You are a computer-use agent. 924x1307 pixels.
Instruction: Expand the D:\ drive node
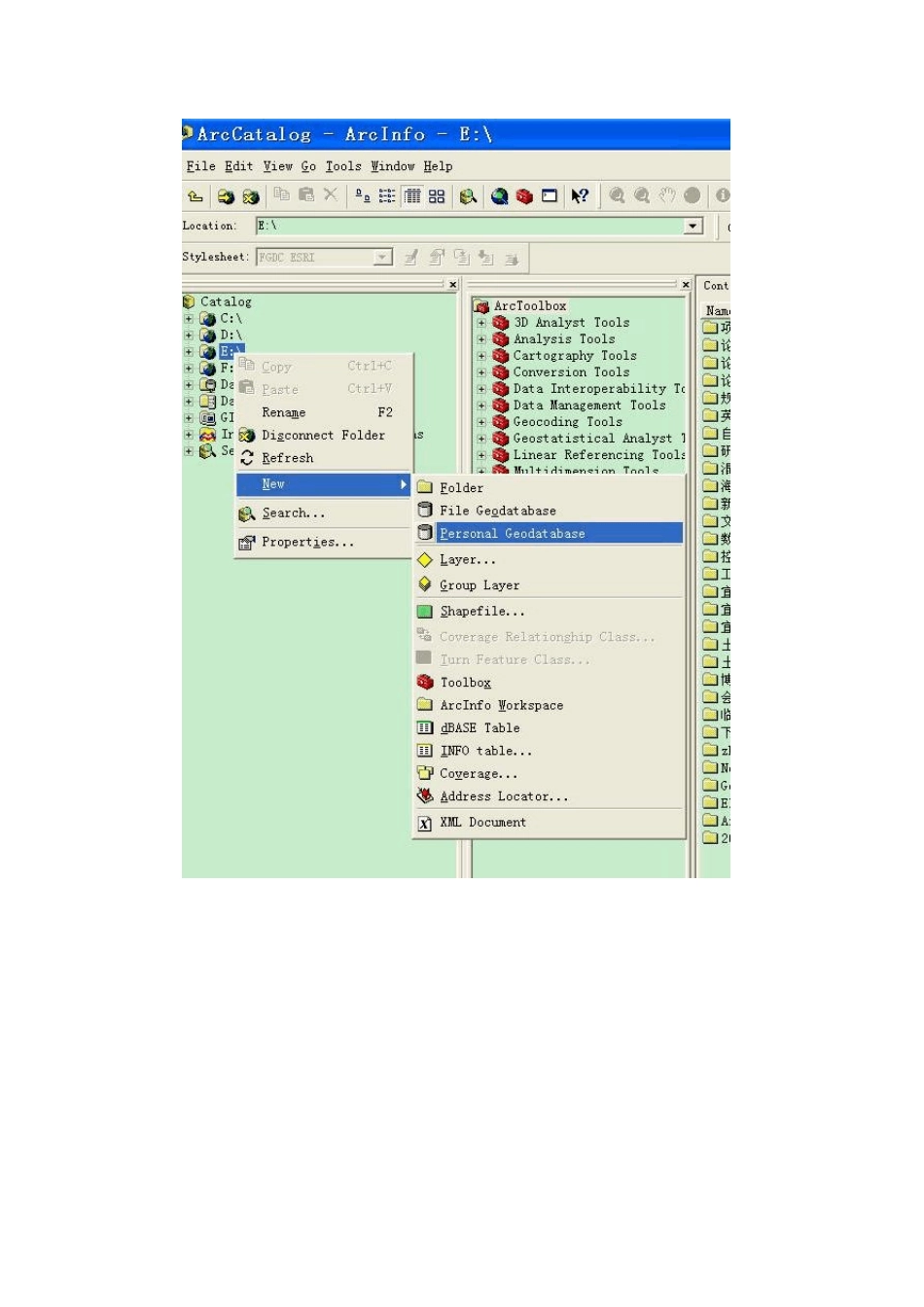(x=189, y=336)
